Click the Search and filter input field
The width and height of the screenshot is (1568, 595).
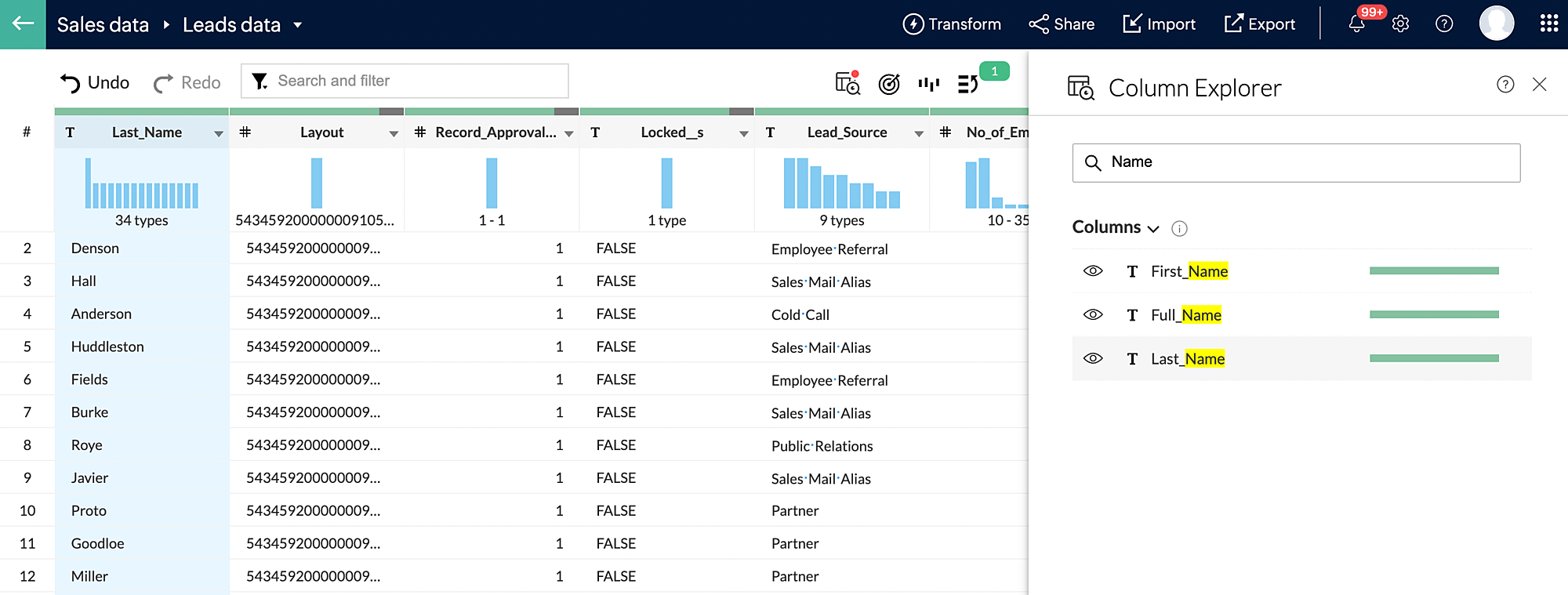[416, 81]
